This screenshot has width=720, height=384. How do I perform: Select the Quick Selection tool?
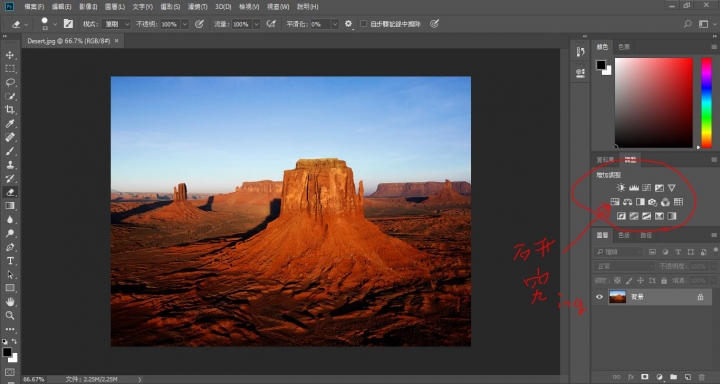click(10, 96)
